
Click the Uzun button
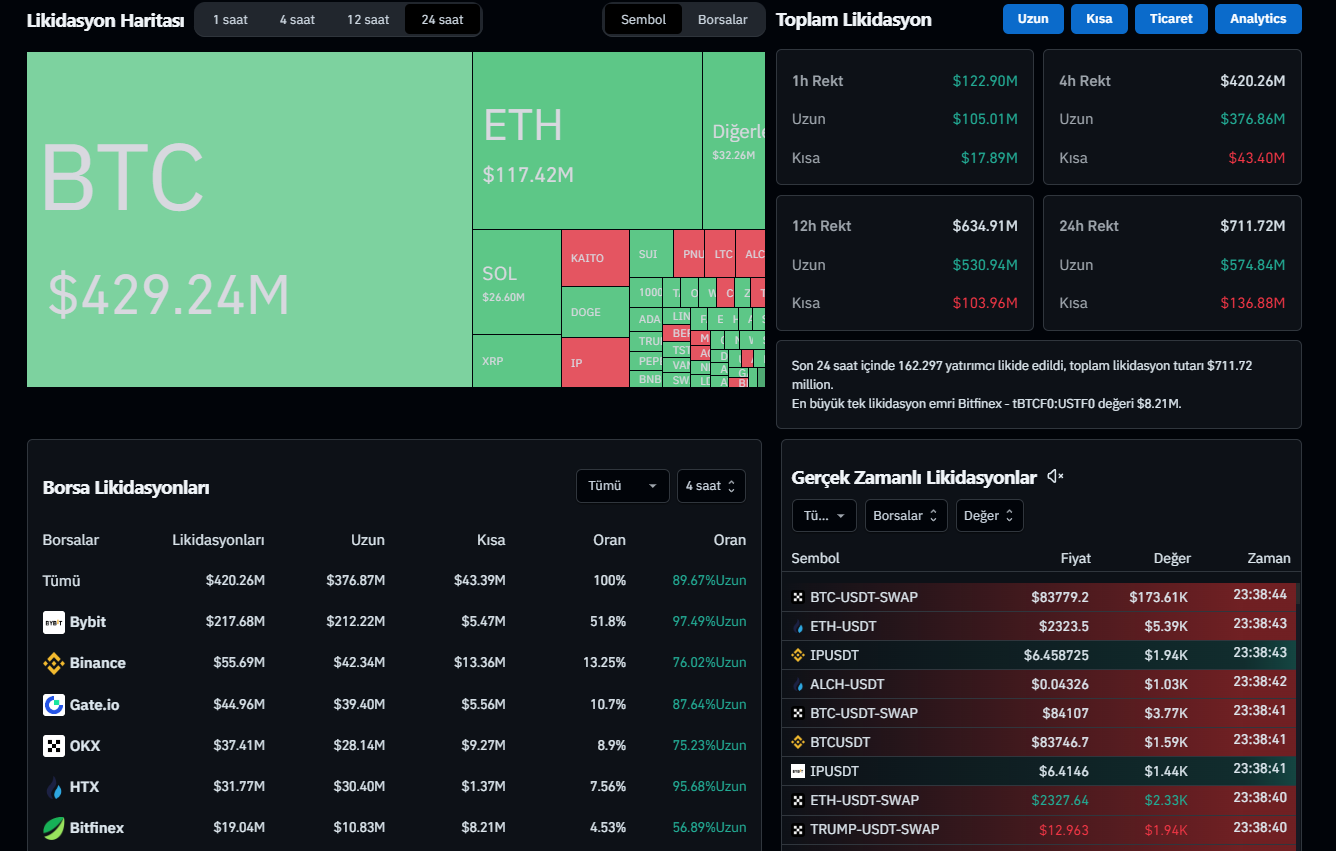click(x=1033, y=19)
